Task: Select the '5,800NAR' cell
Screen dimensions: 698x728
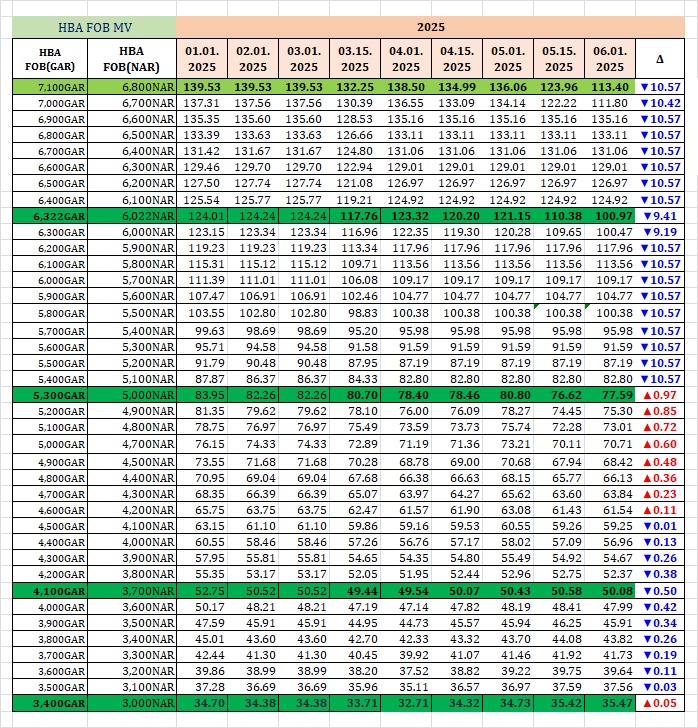Action: click(132, 264)
